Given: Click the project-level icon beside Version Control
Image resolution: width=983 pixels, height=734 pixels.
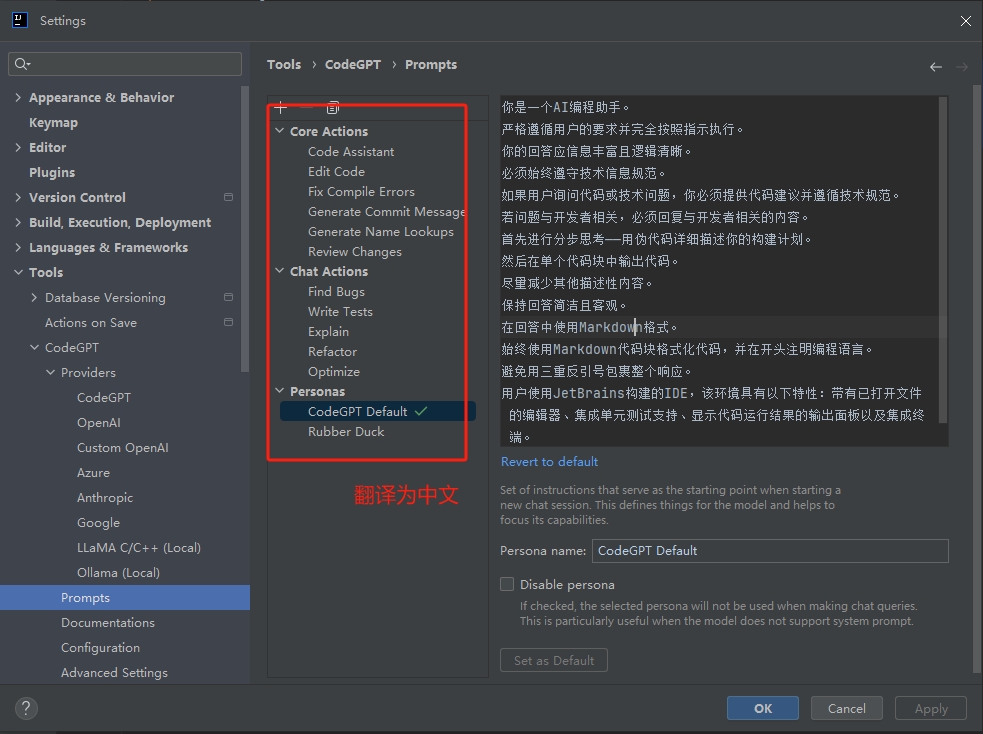Looking at the screenshot, I should 228,197.
